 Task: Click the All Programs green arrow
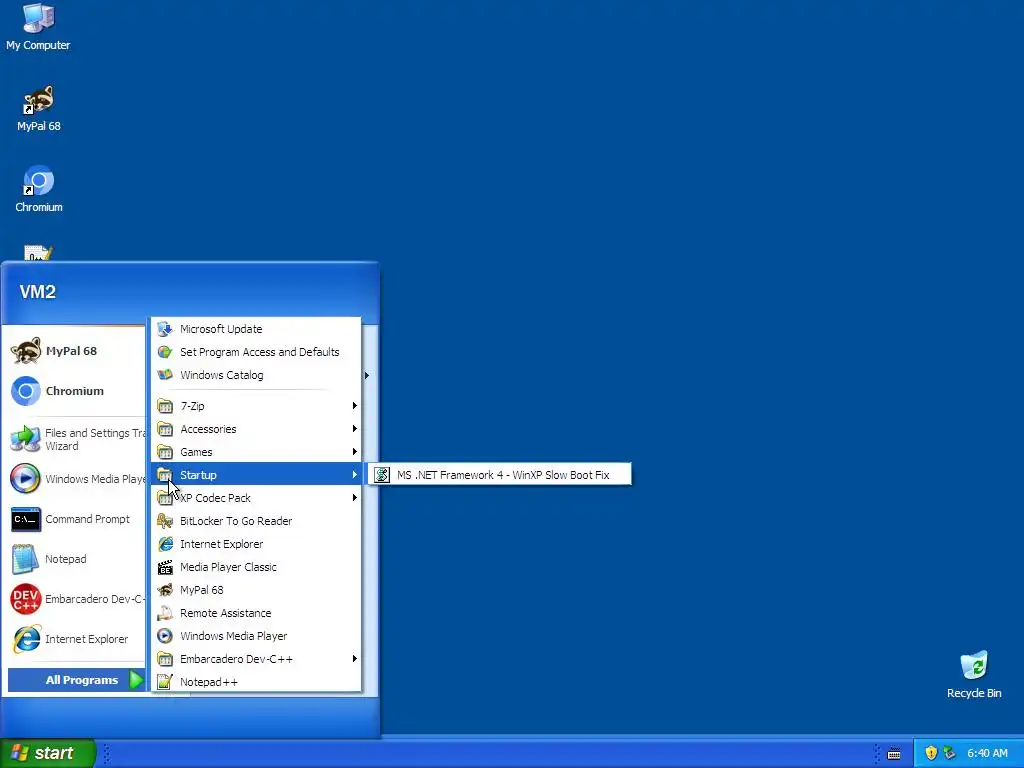click(135, 680)
